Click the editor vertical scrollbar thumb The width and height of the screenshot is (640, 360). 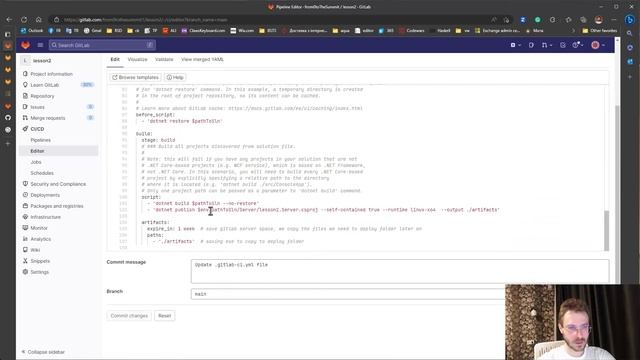click(607, 230)
